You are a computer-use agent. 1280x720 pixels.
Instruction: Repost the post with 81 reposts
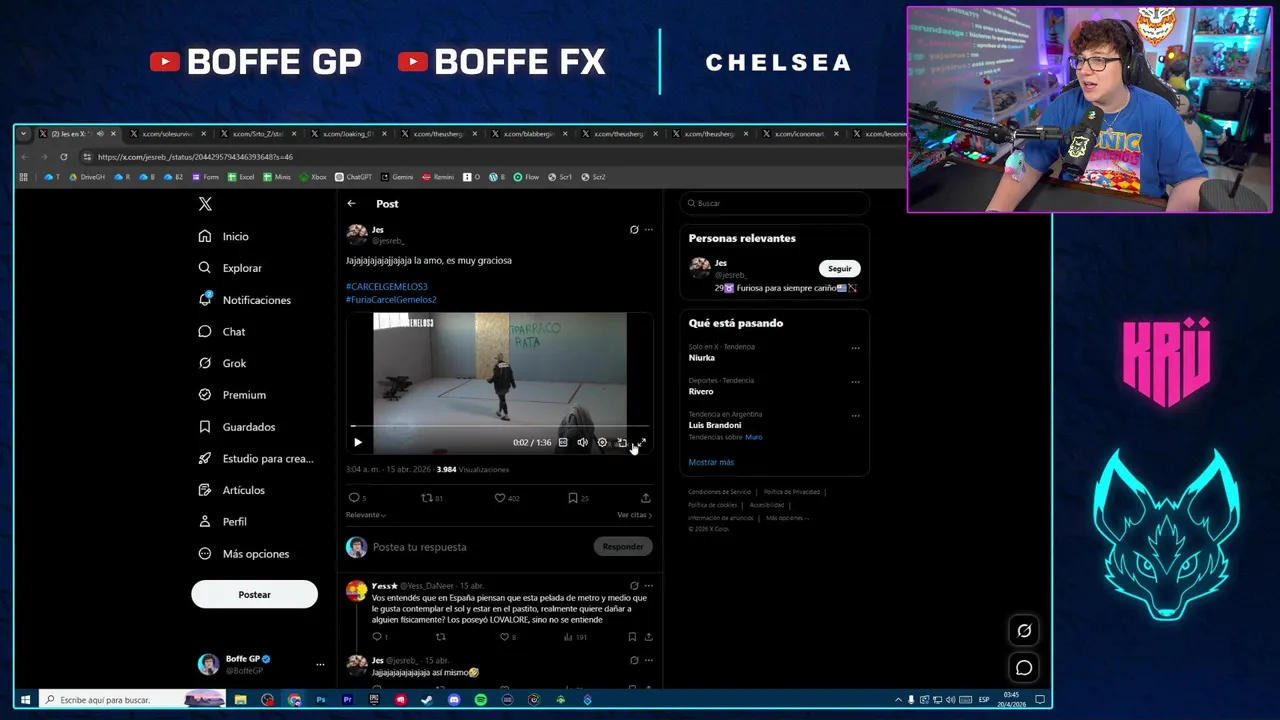pyautogui.click(x=431, y=498)
